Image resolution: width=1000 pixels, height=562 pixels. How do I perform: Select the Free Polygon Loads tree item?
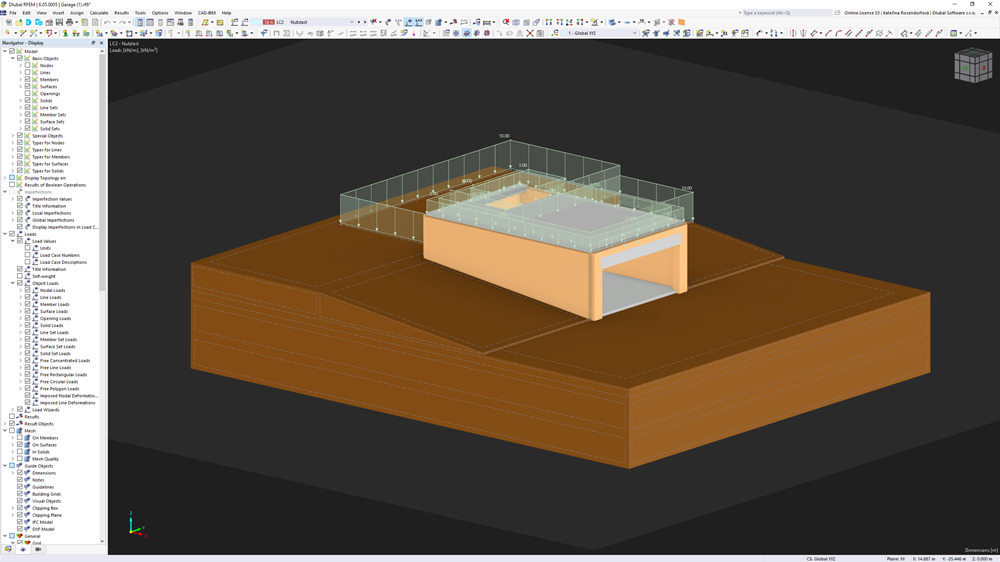point(59,388)
